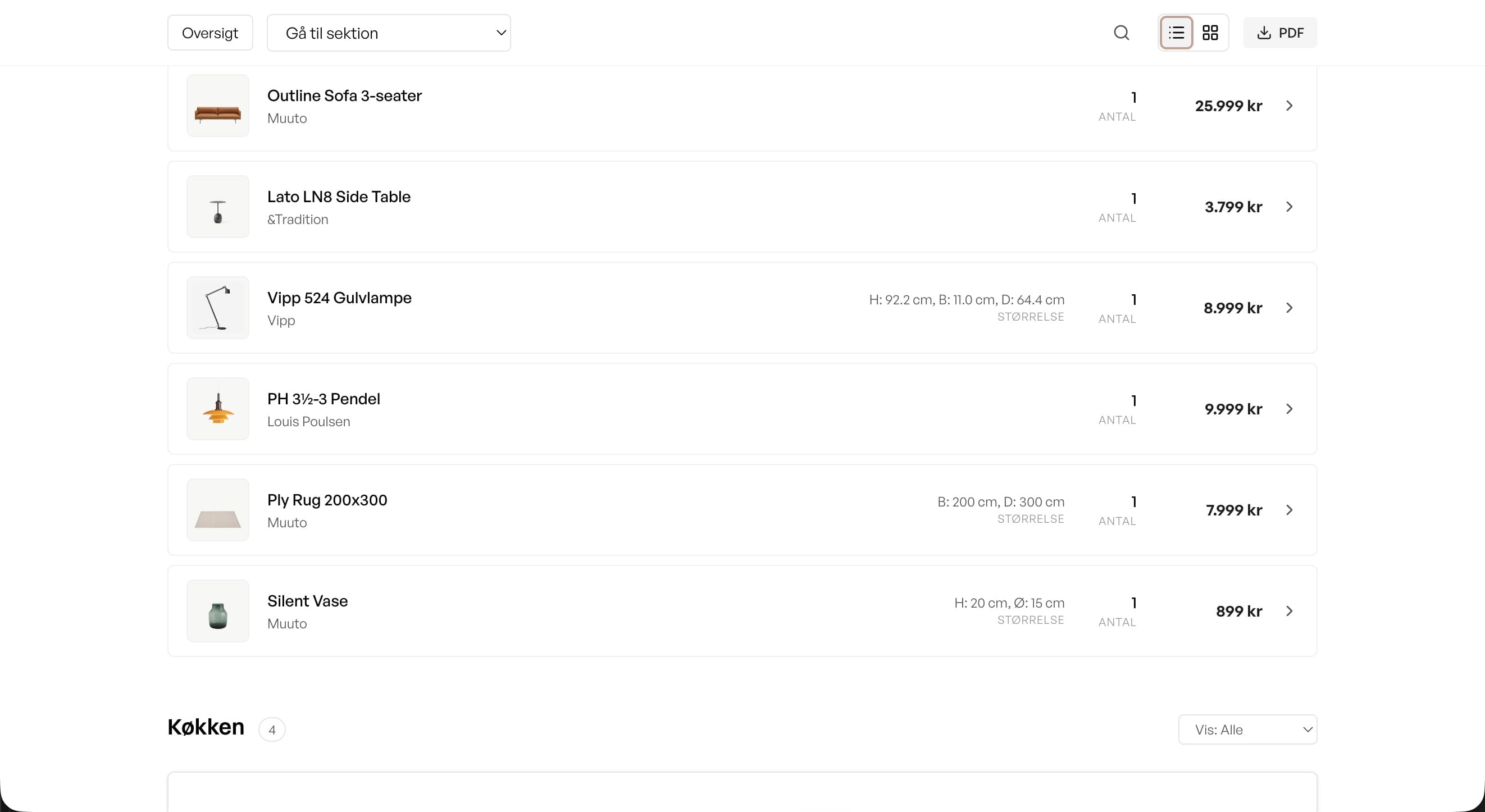Open the Vipp 524 Gulvlampe thumbnail
1485x812 pixels.
218,308
